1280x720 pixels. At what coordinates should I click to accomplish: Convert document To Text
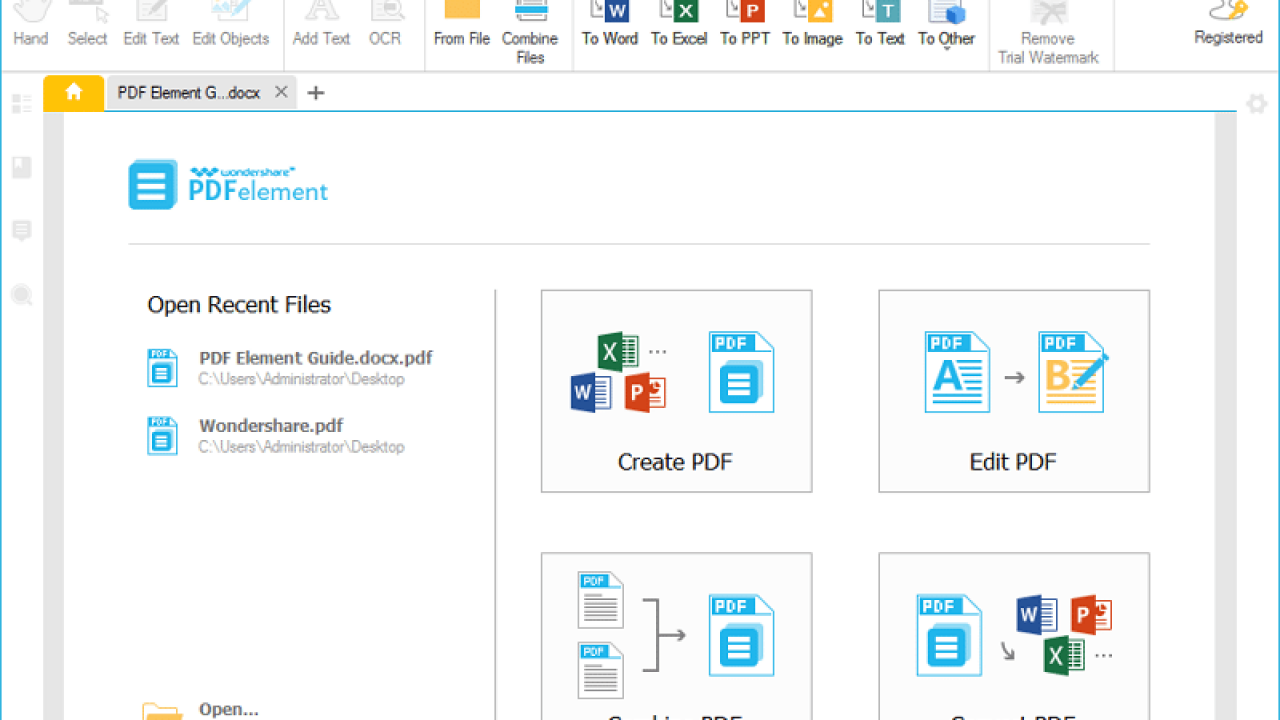tap(880, 25)
